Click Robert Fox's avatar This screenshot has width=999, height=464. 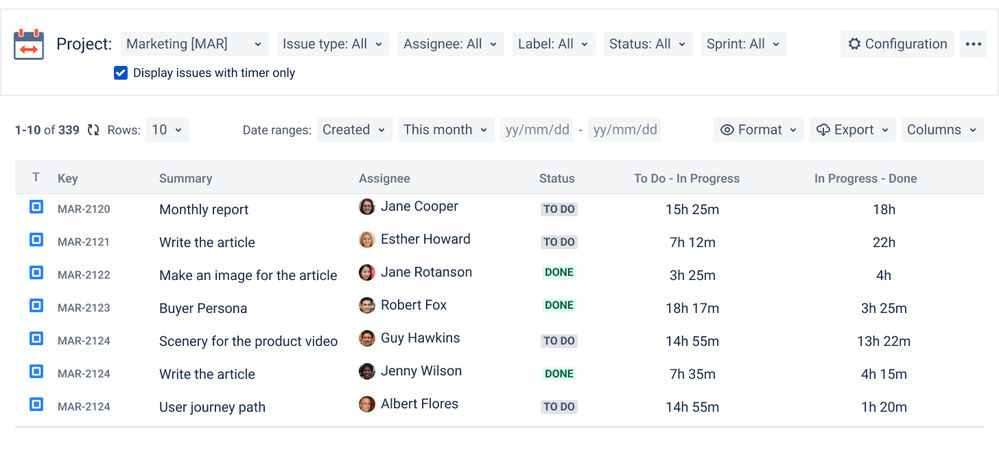coord(367,305)
